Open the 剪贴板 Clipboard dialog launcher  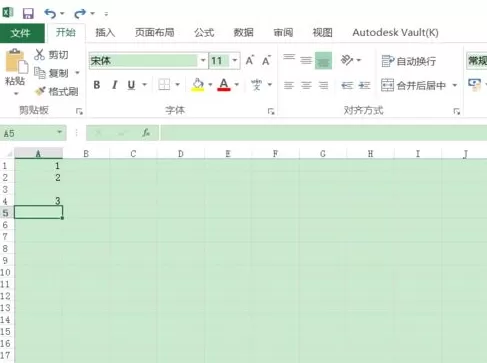click(79, 111)
